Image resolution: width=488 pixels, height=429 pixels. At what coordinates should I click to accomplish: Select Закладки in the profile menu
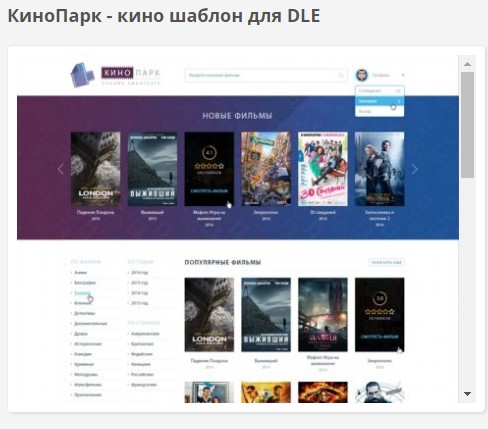pos(380,101)
